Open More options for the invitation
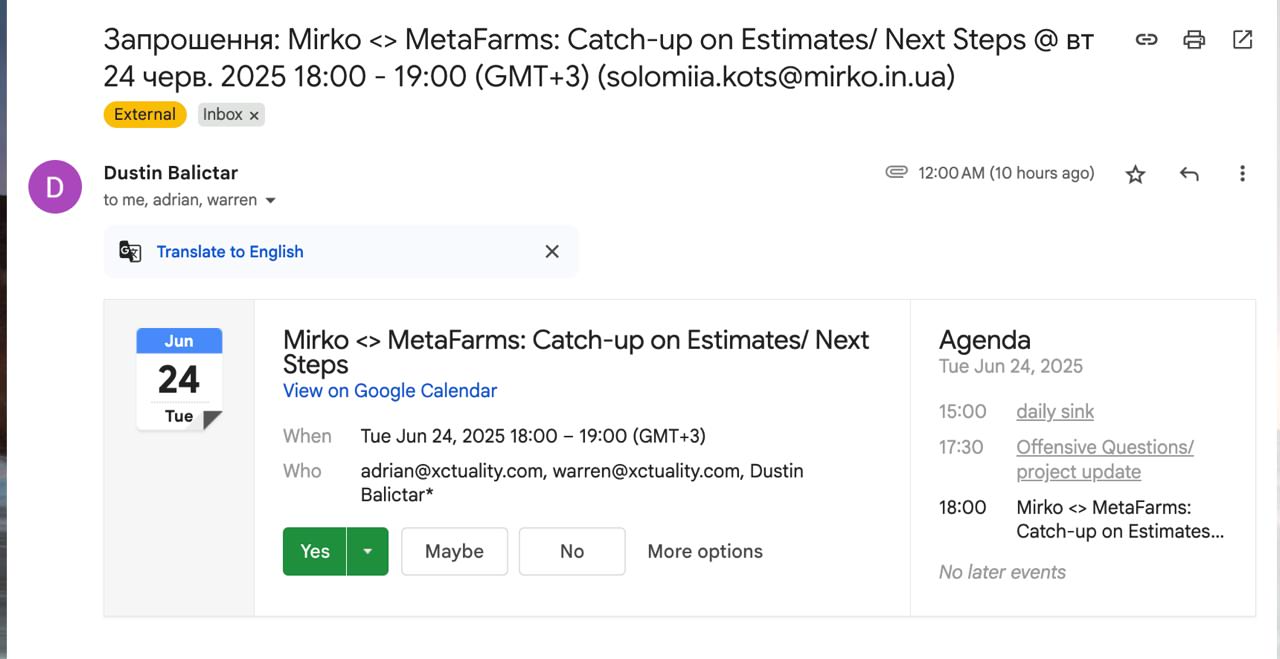Screen dimensions: 1280x659 pos(705,552)
